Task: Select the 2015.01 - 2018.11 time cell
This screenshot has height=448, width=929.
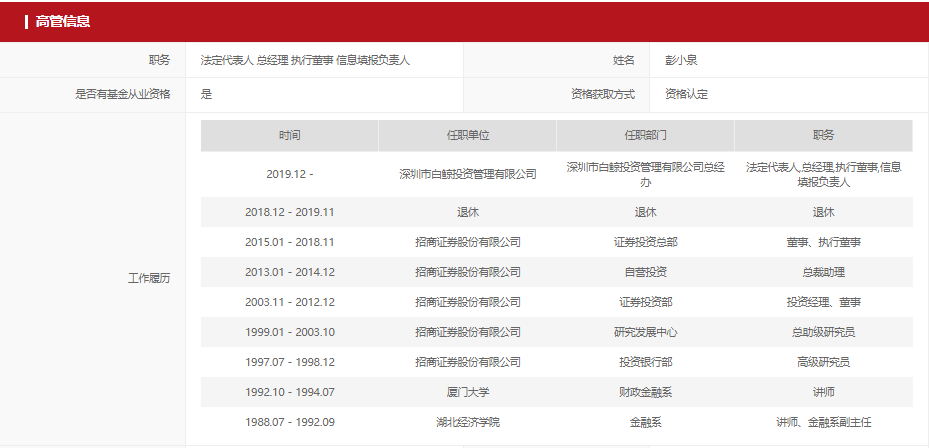Action: pyautogui.click(x=290, y=242)
